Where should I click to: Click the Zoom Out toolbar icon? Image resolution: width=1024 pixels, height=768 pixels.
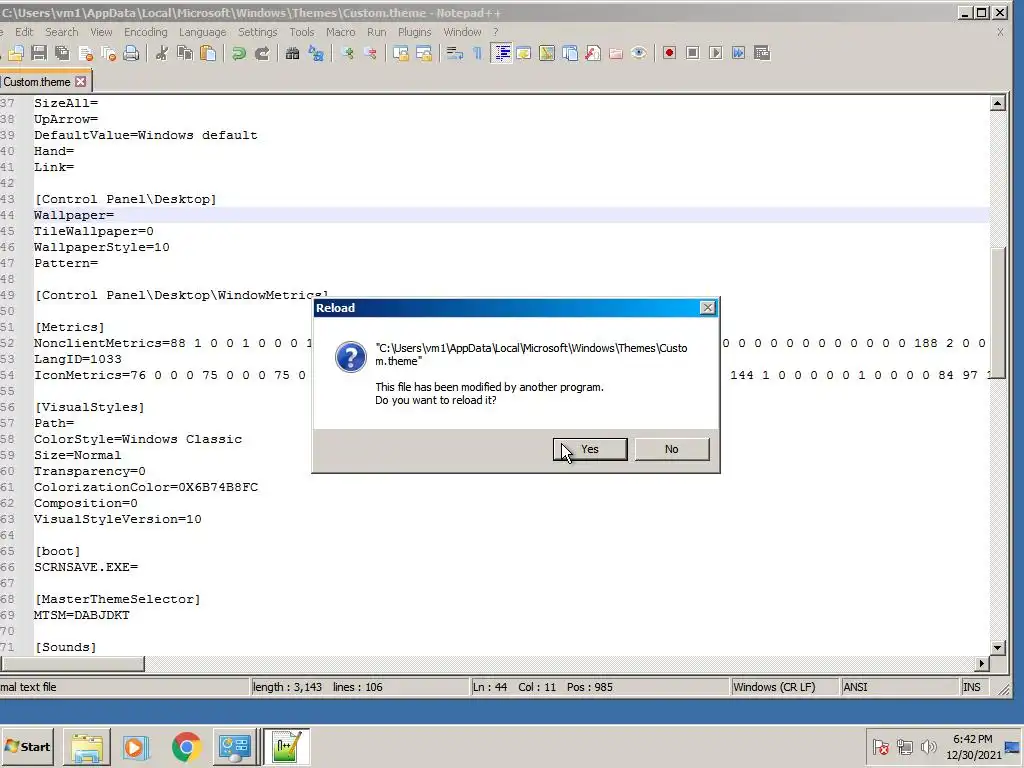coord(370,54)
